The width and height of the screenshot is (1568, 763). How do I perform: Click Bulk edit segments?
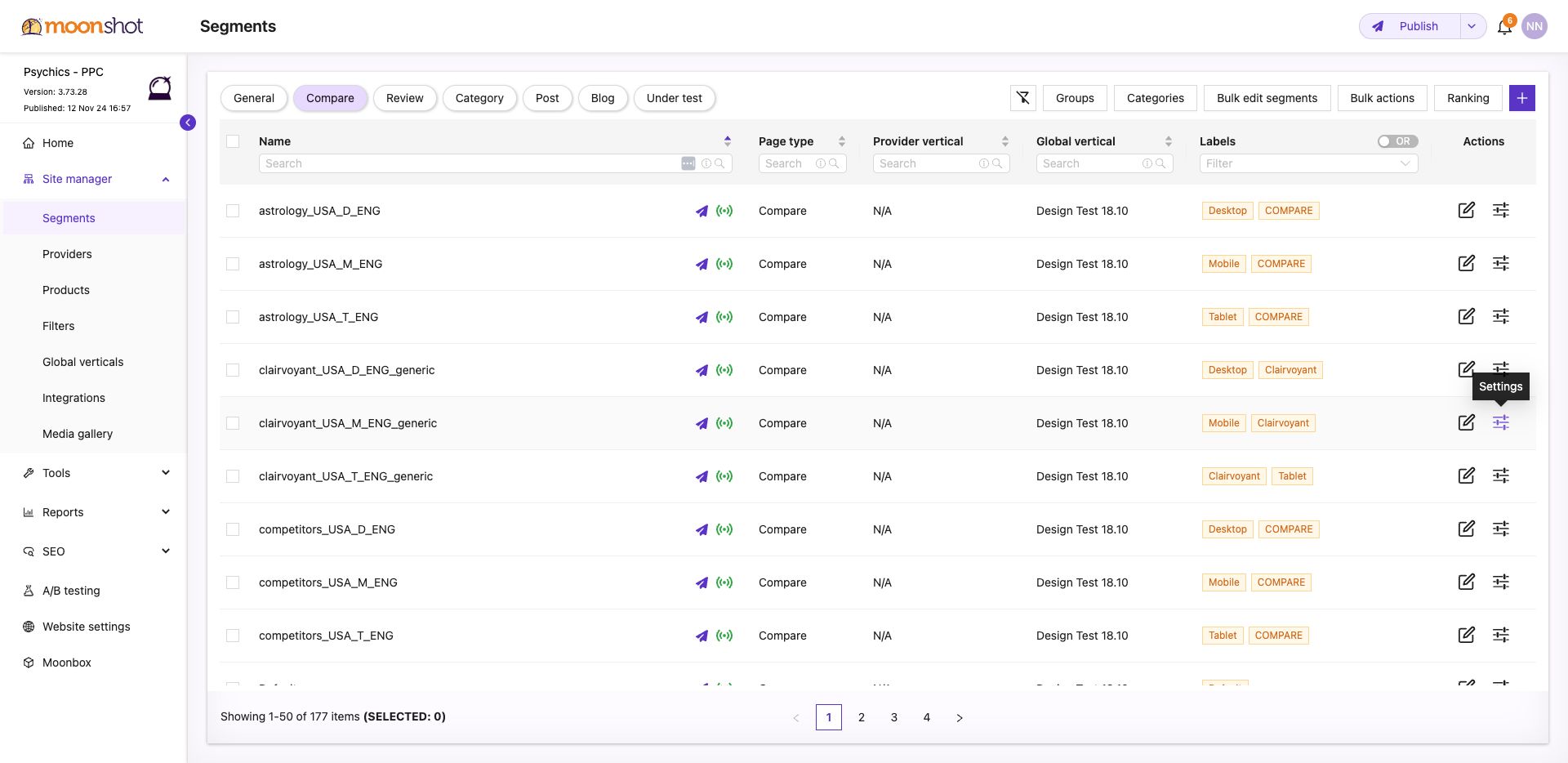point(1267,98)
